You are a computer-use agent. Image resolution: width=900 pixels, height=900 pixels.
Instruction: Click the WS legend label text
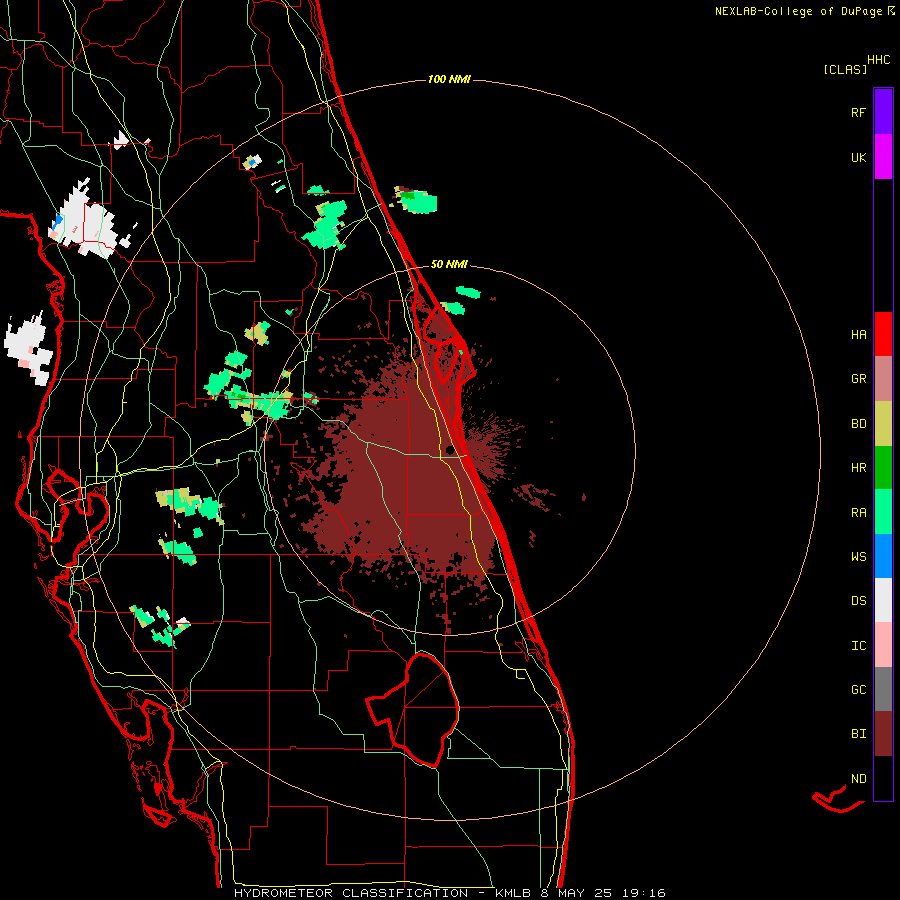point(858,557)
